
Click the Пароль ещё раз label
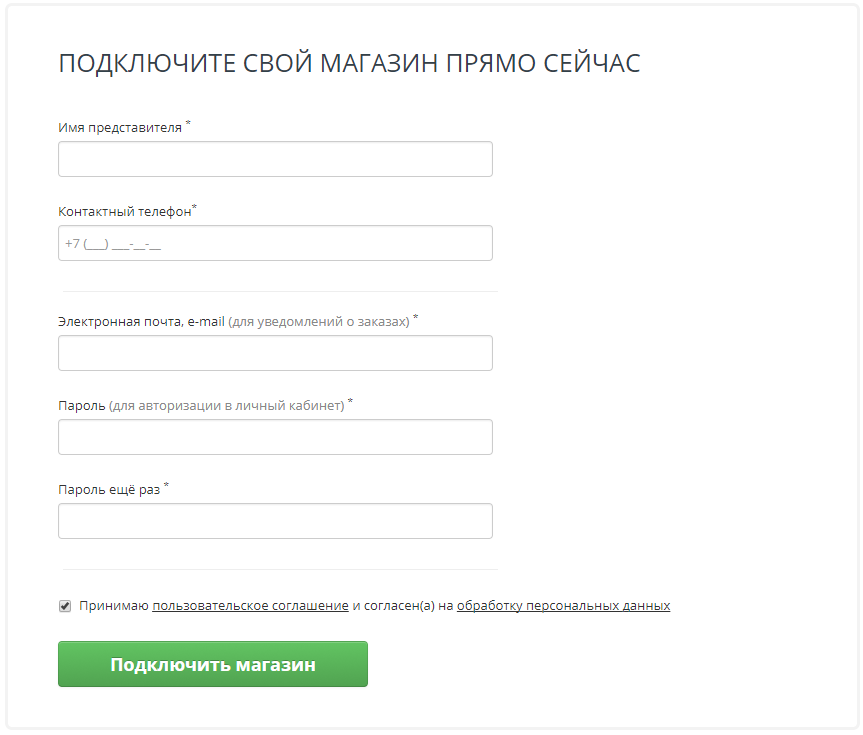pos(109,489)
